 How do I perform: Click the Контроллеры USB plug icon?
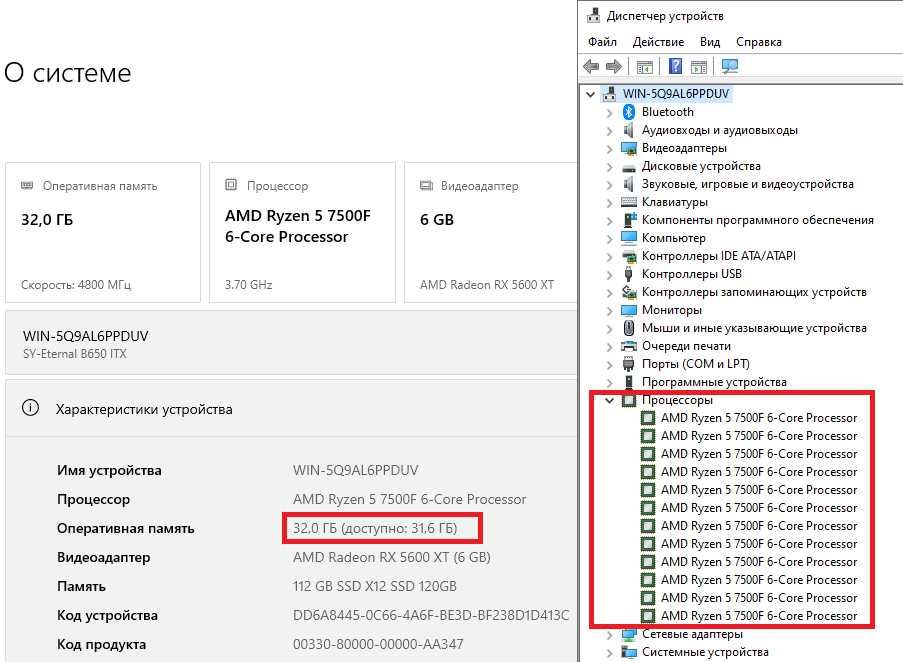pos(629,274)
